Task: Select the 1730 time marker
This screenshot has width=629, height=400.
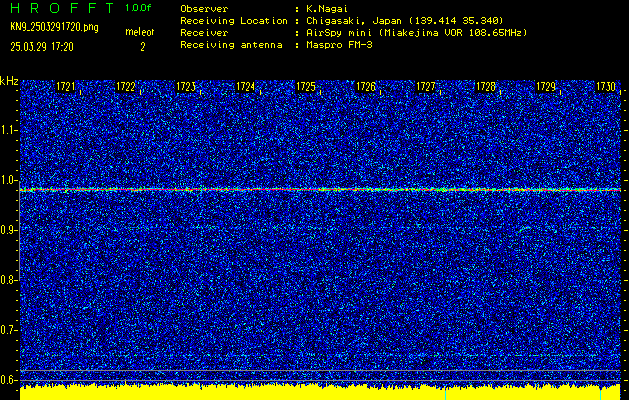Action: coord(606,87)
